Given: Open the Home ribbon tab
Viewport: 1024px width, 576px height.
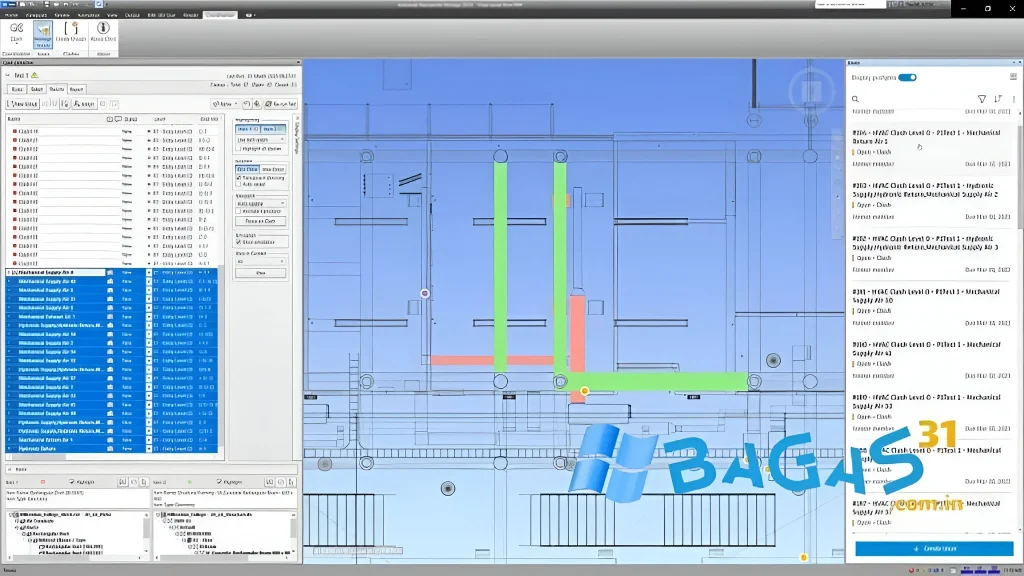Looking at the screenshot, I should click(11, 14).
